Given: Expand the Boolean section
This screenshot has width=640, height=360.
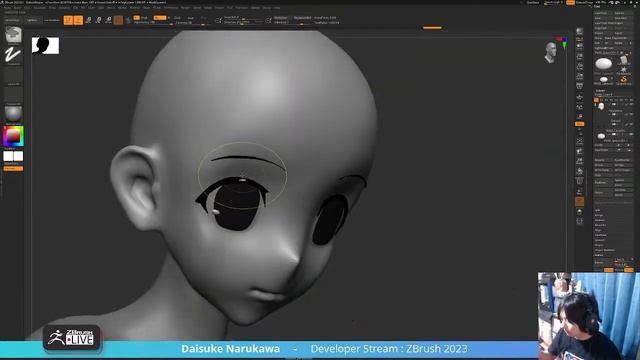Looking at the screenshot, I should point(600,220).
